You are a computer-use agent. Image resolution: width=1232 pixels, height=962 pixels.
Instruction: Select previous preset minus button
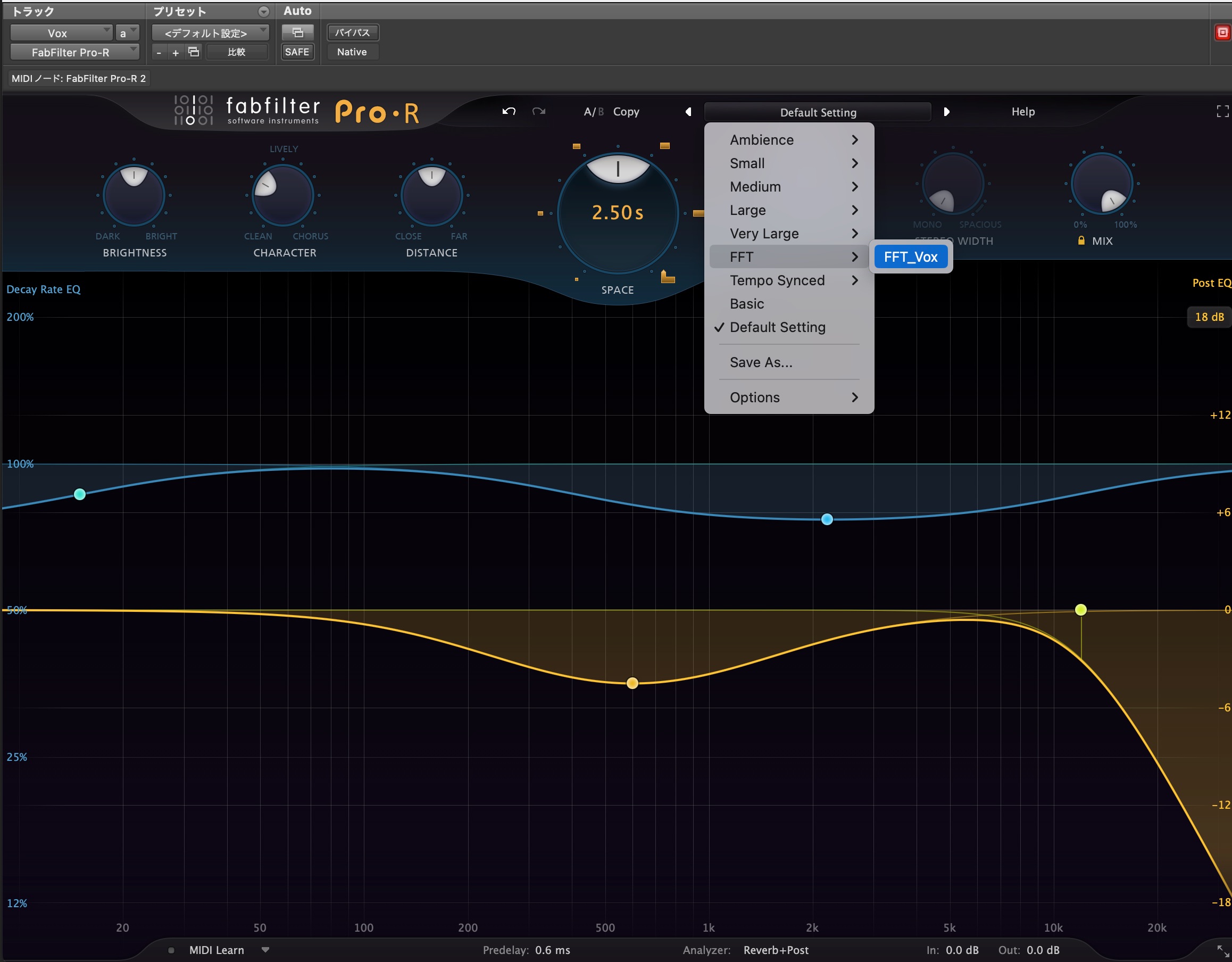pyautogui.click(x=159, y=52)
